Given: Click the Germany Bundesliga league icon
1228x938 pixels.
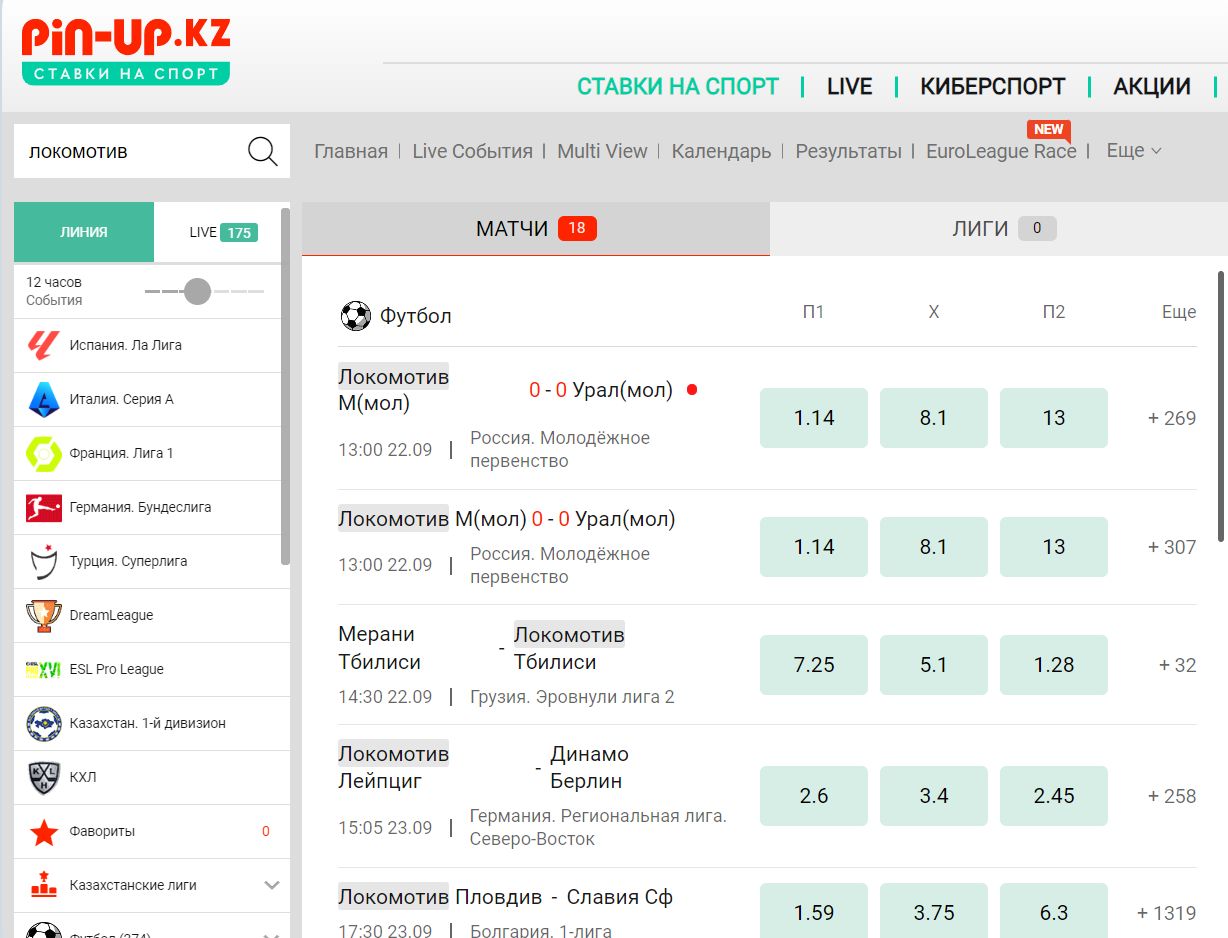Looking at the screenshot, I should [x=43, y=507].
